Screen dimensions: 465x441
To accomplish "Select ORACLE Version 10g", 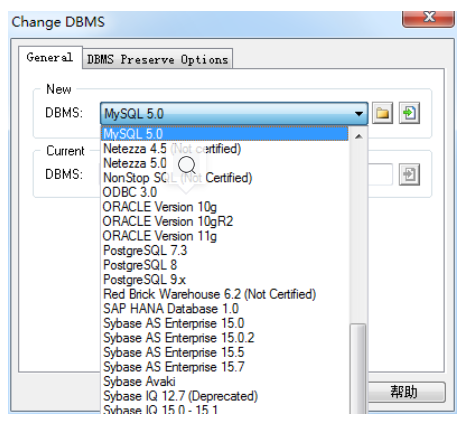I will (224, 207).
